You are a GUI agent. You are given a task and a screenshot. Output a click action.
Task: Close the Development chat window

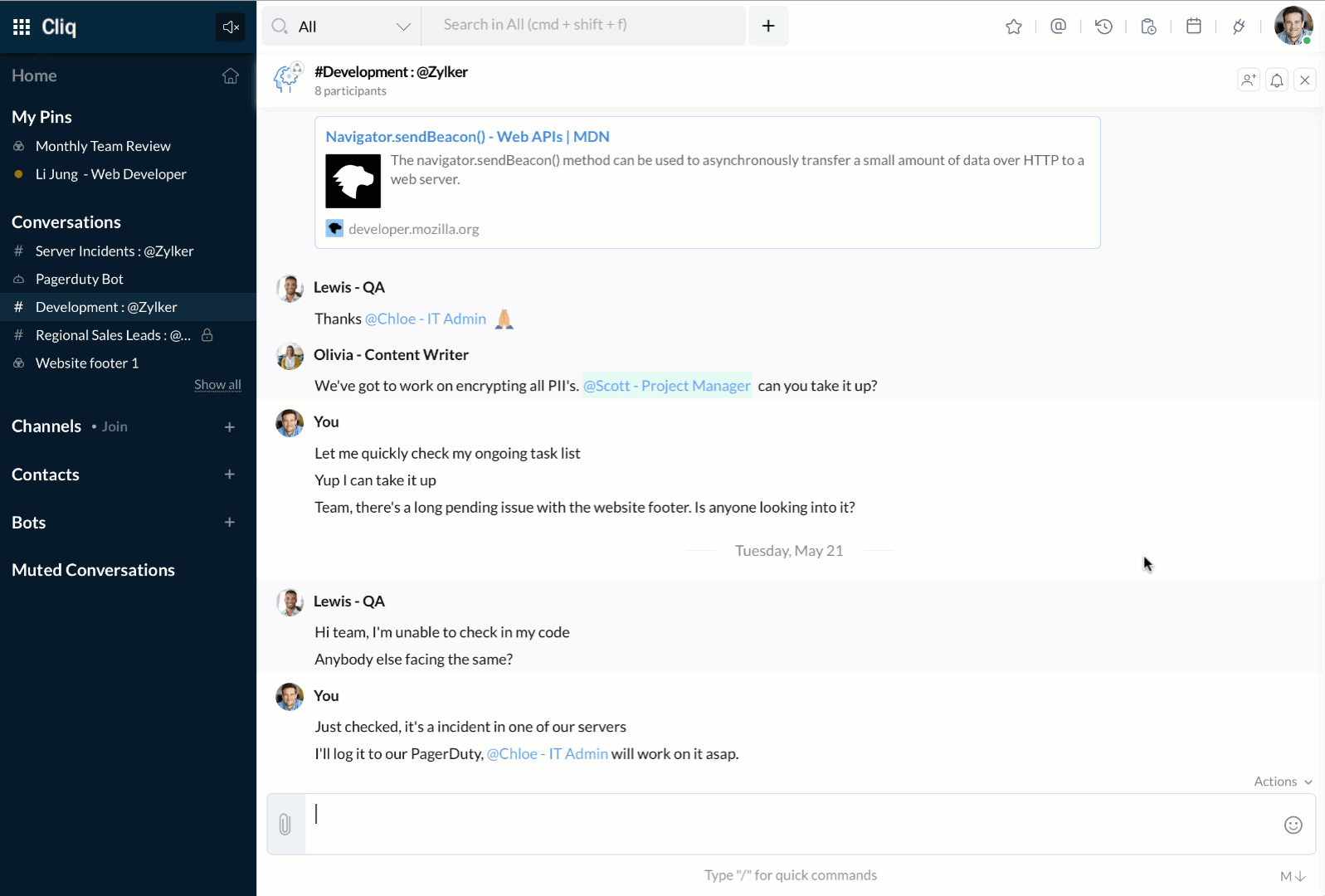coord(1305,80)
